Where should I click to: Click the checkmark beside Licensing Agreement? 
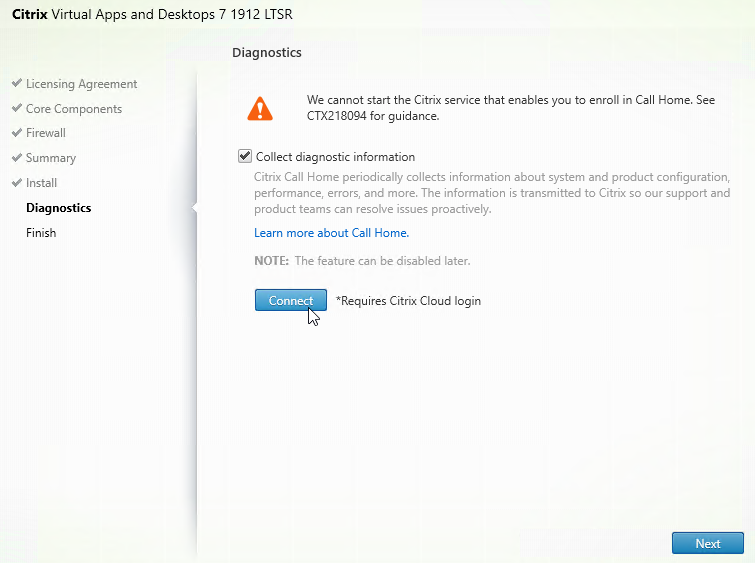(17, 84)
